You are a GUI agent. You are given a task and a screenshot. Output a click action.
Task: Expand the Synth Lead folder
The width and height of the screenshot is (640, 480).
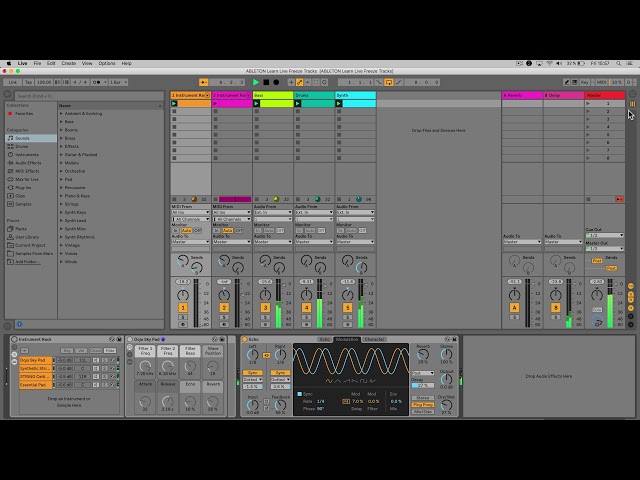pyautogui.click(x=62, y=220)
